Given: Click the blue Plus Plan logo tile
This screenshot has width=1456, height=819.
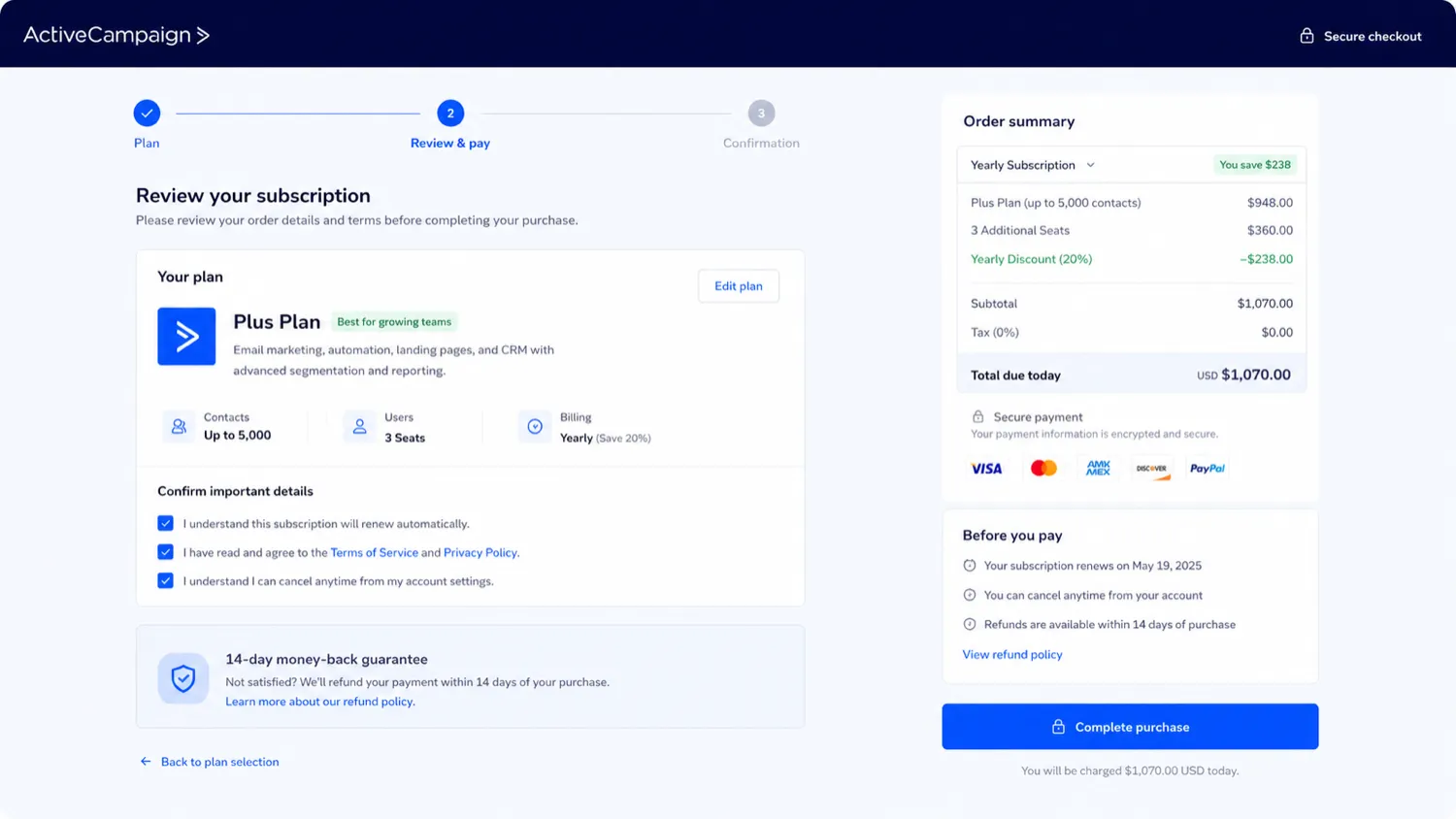Looking at the screenshot, I should [186, 337].
